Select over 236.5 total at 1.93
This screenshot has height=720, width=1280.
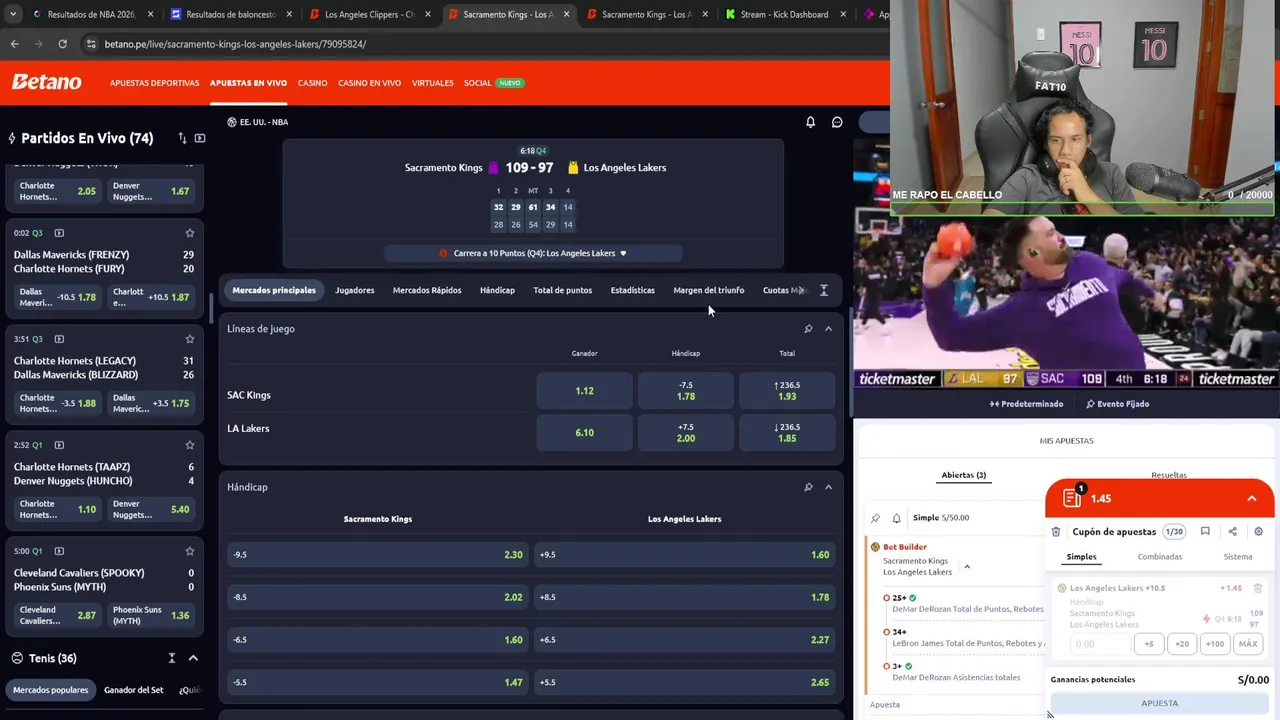pos(787,391)
